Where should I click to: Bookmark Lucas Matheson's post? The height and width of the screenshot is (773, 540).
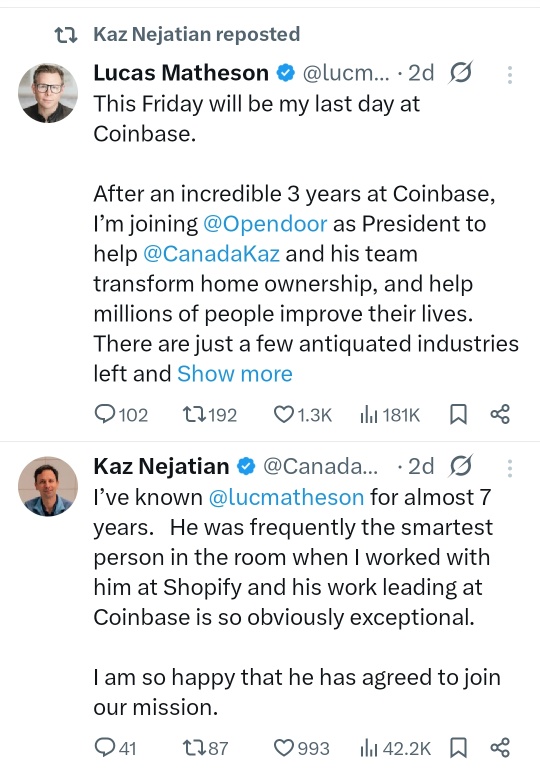pyautogui.click(x=458, y=415)
